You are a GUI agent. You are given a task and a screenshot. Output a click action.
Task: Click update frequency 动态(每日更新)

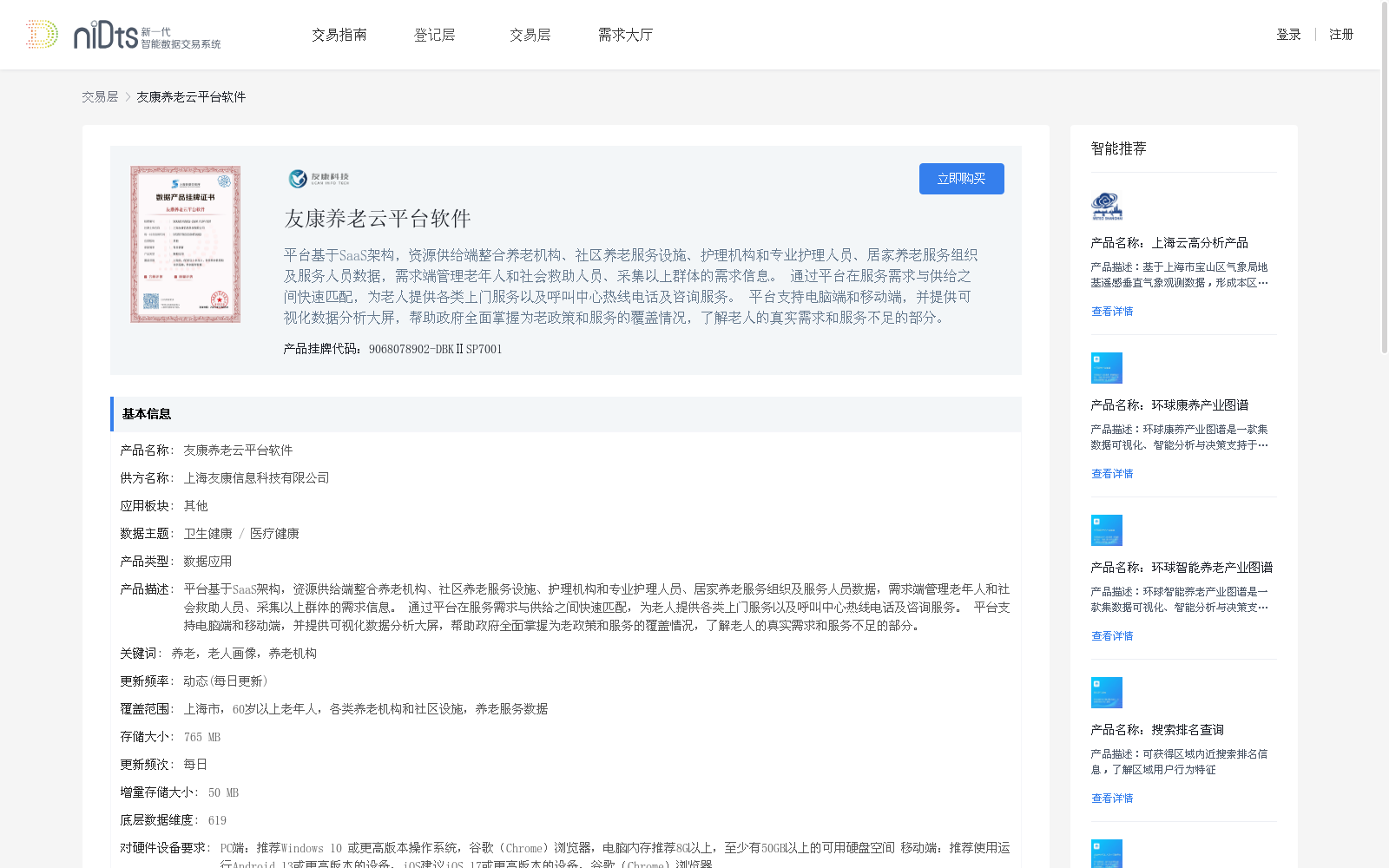click(x=227, y=681)
